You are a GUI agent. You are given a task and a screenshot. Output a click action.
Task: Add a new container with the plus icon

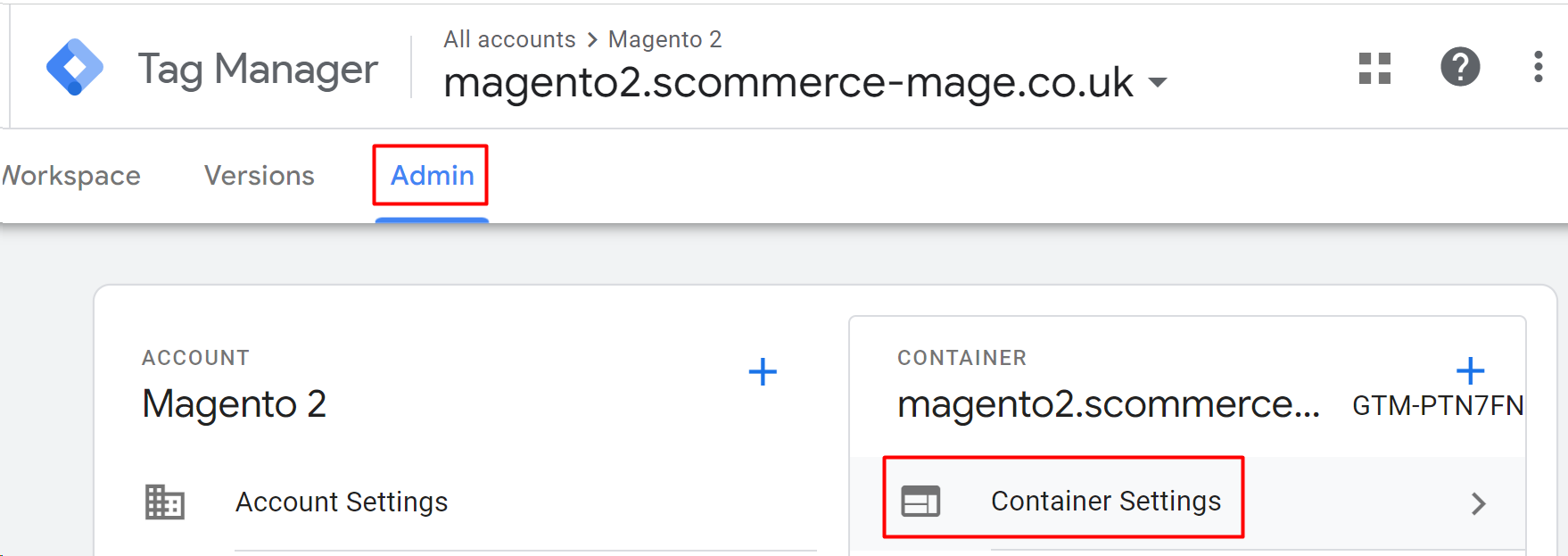coord(1472,369)
